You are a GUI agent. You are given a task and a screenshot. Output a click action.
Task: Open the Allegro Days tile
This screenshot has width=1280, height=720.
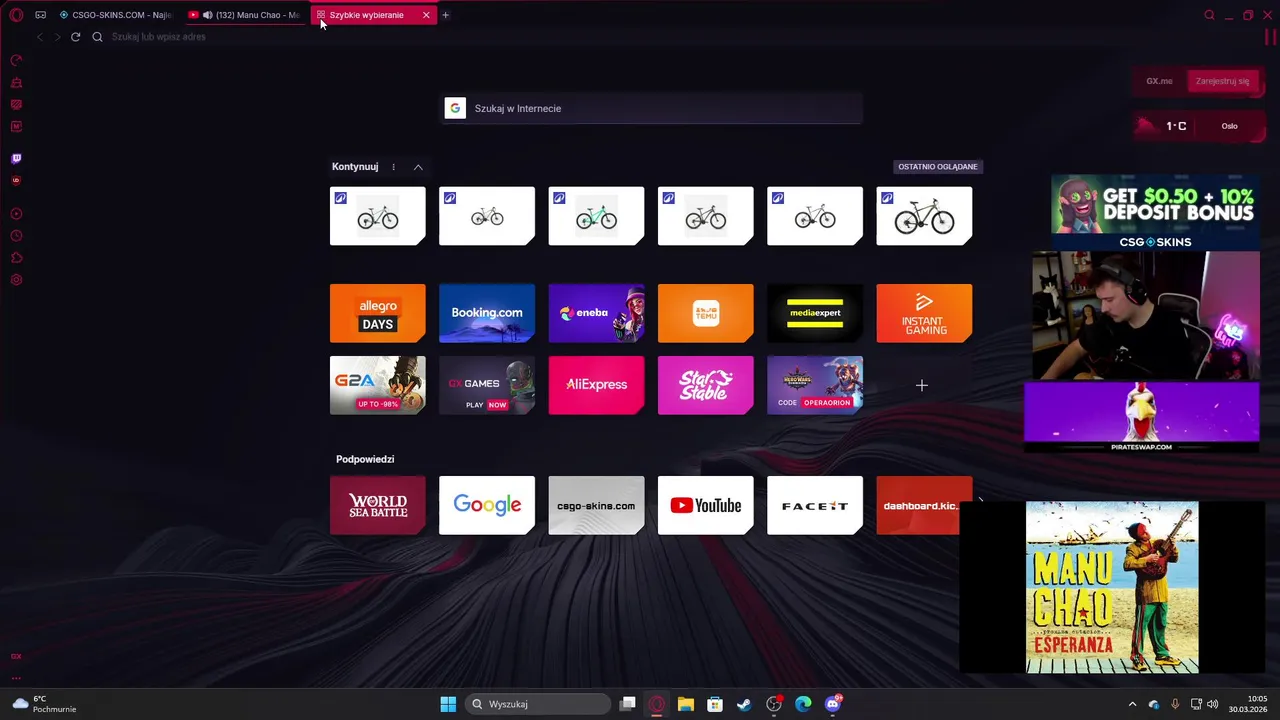tap(378, 313)
